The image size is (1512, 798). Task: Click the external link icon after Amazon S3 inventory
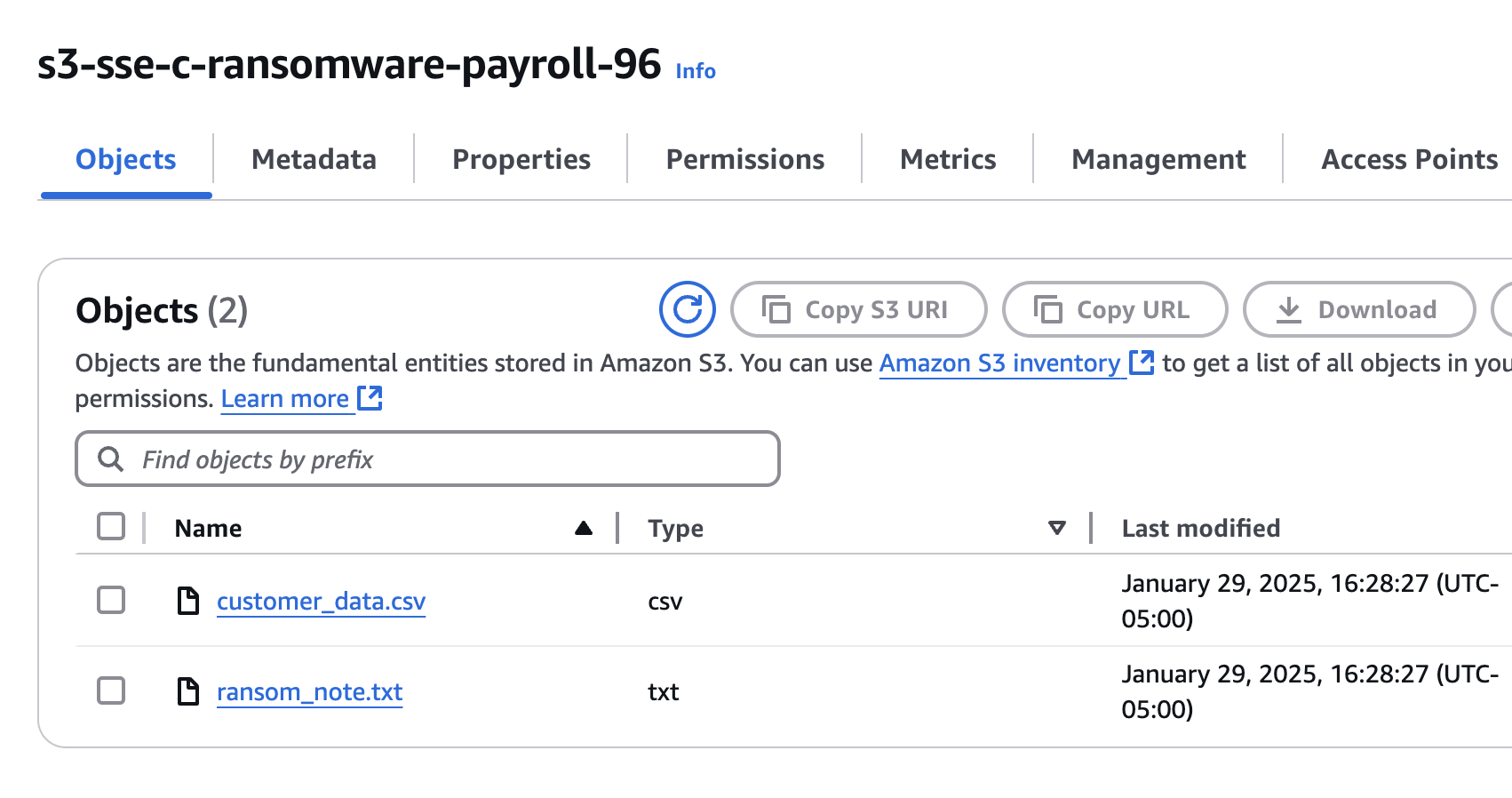click(x=1142, y=363)
